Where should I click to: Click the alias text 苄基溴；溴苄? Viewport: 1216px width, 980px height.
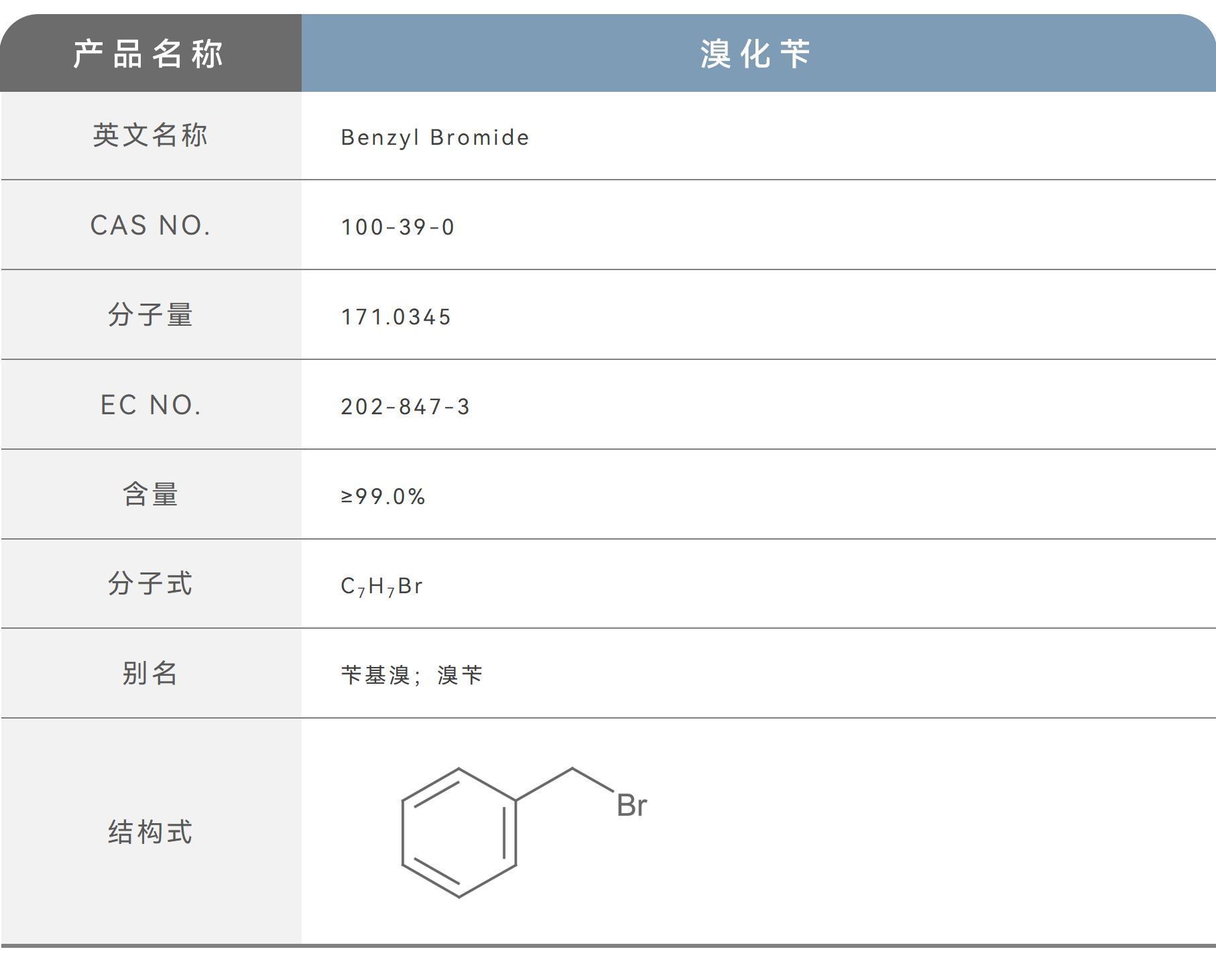click(412, 675)
